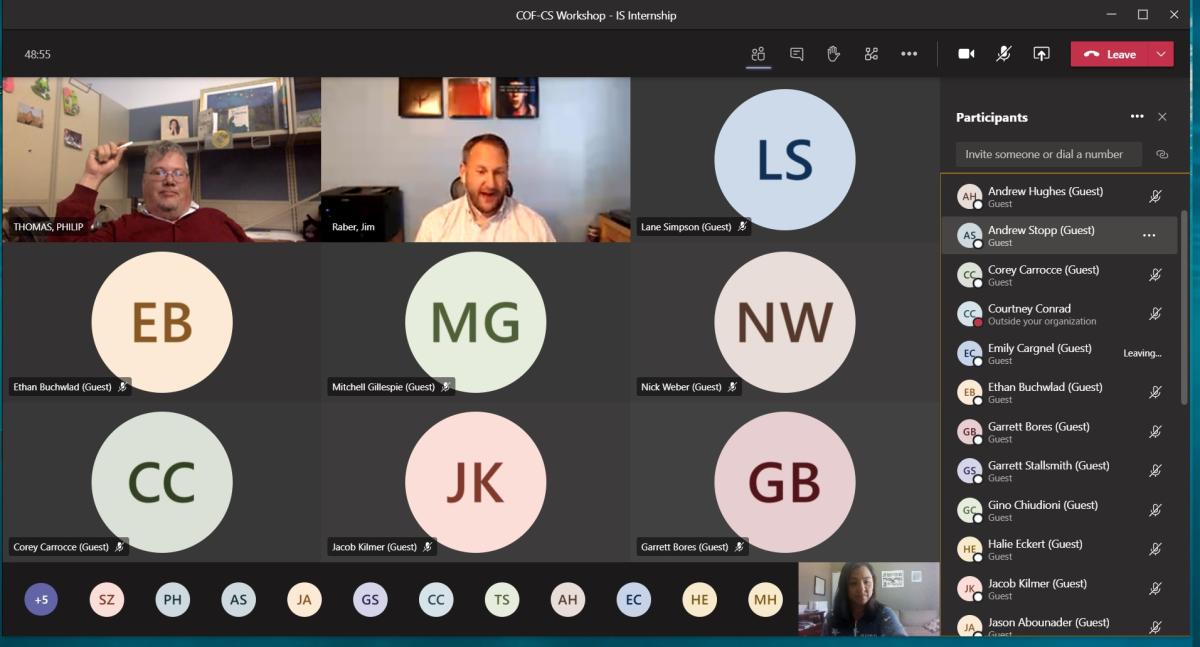This screenshot has height=647, width=1200.
Task: Copy the meeting join link icon
Action: tap(1161, 155)
